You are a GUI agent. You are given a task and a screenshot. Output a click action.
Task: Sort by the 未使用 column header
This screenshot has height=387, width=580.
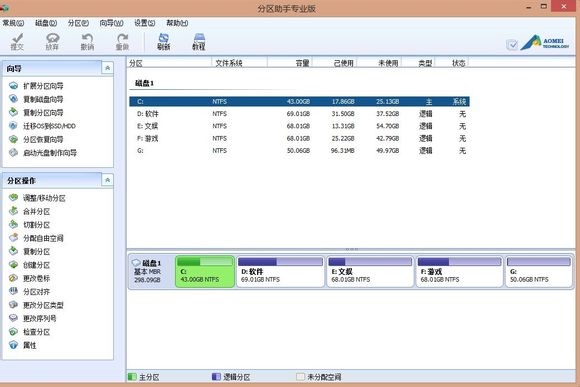tap(379, 63)
